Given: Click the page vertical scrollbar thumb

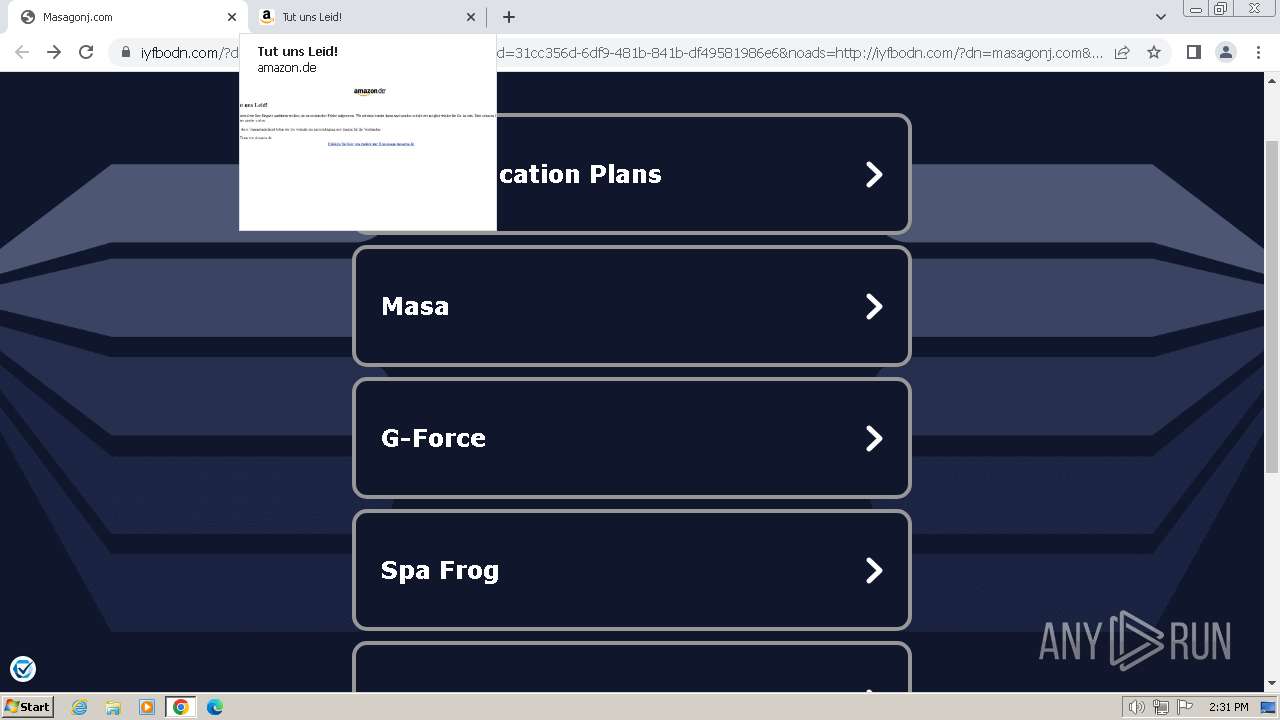Looking at the screenshot, I should pyautogui.click(x=1272, y=305).
